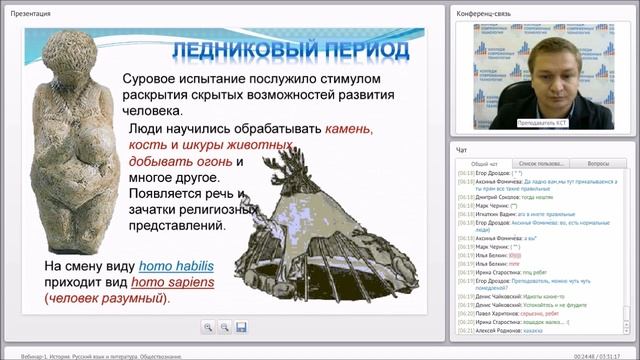Select Денис Чайковский's message 'Успокойтесь и не флудите'

(522, 305)
